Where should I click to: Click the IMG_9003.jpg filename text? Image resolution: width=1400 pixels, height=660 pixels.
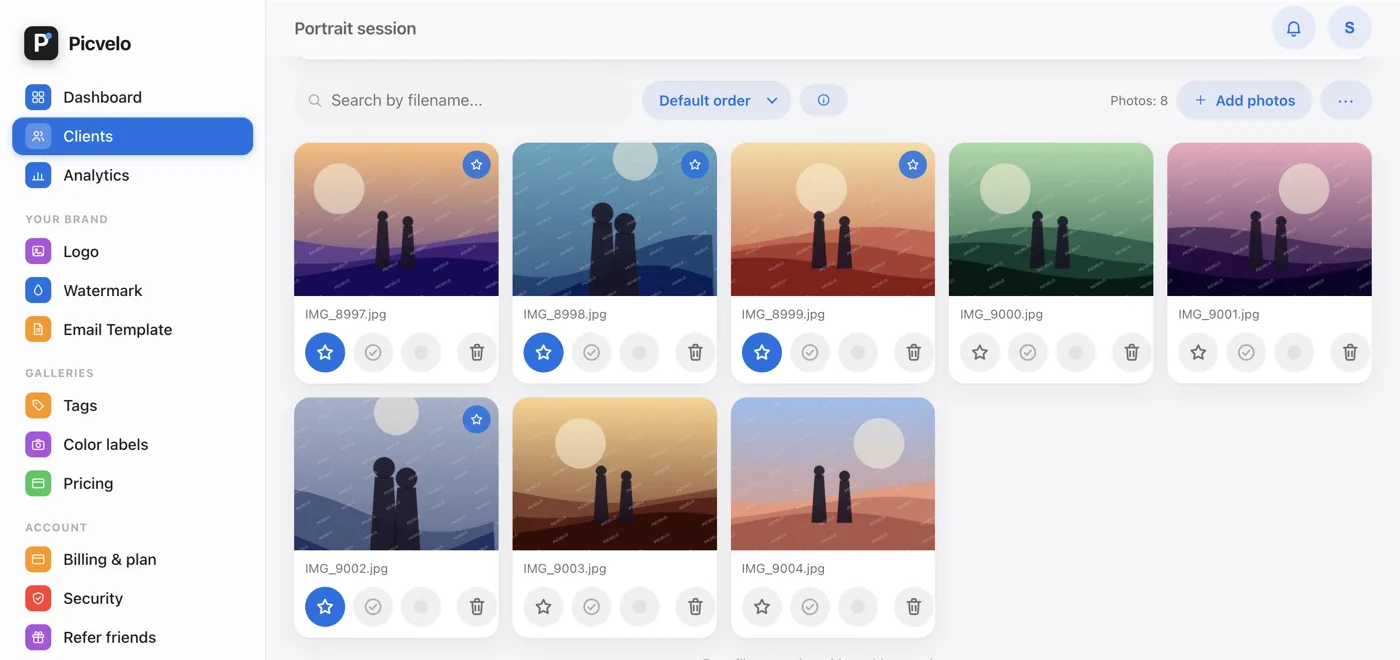coord(565,568)
